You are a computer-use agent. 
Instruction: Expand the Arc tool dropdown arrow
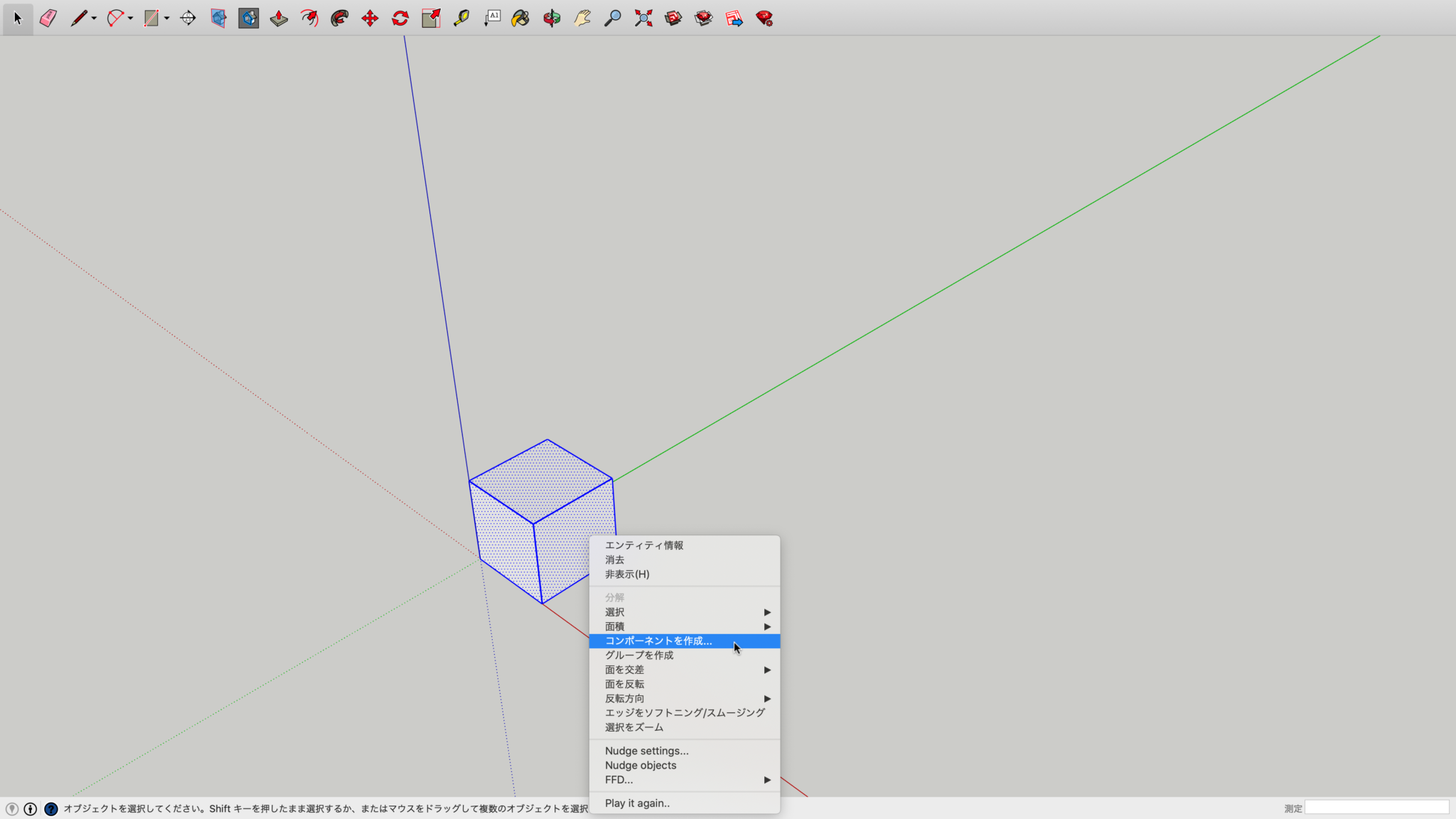pos(131,18)
